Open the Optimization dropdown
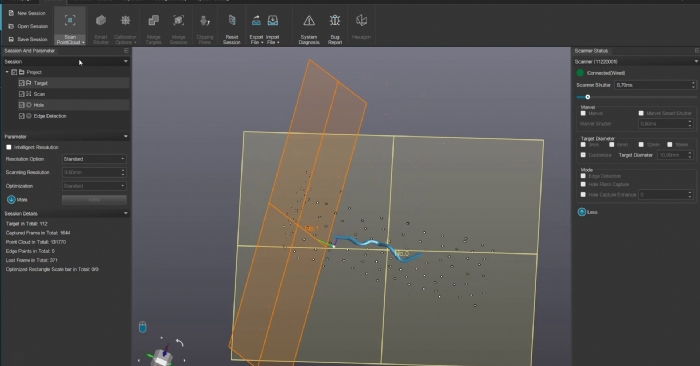 [94, 186]
